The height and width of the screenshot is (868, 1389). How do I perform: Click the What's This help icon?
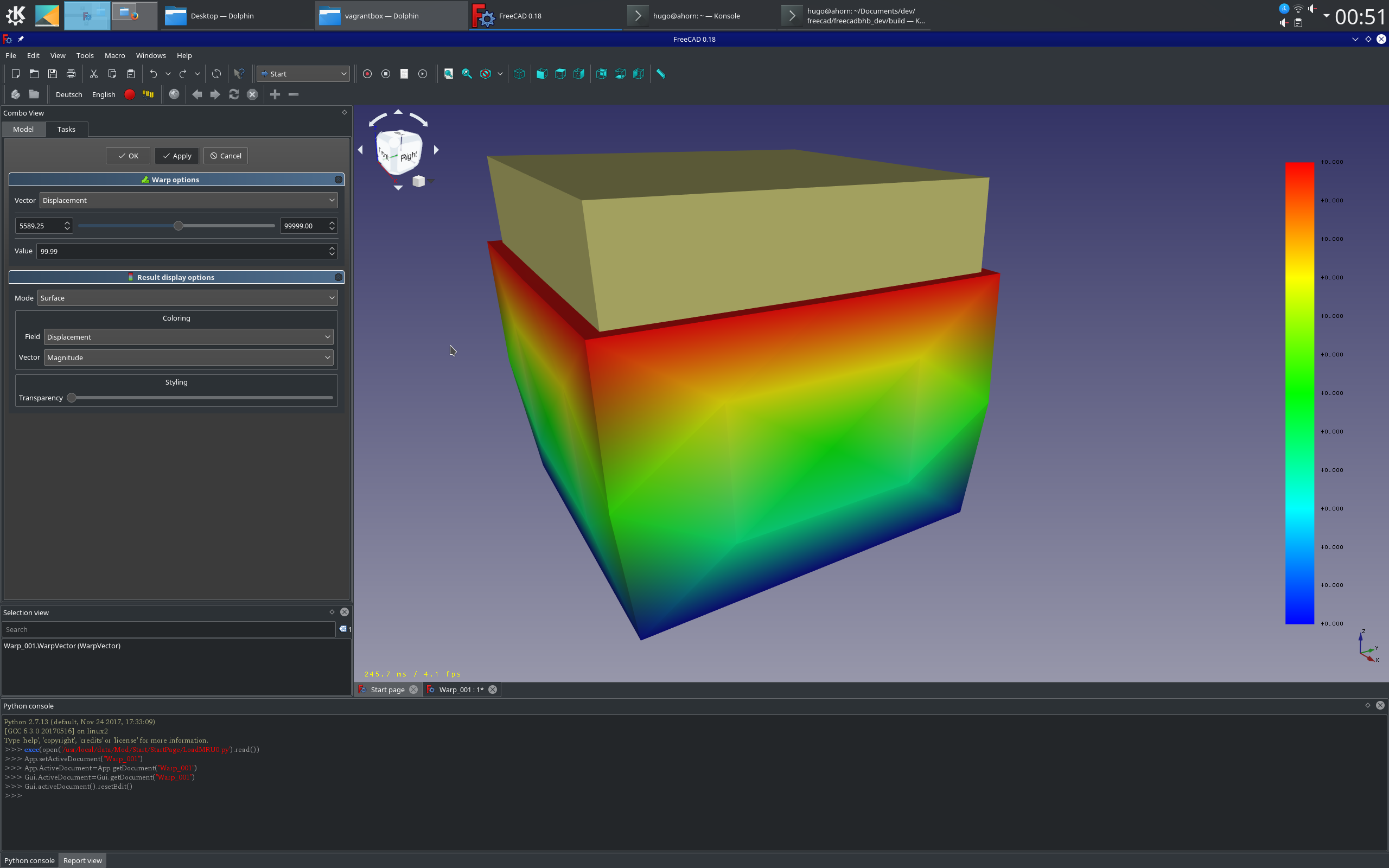pyautogui.click(x=239, y=74)
